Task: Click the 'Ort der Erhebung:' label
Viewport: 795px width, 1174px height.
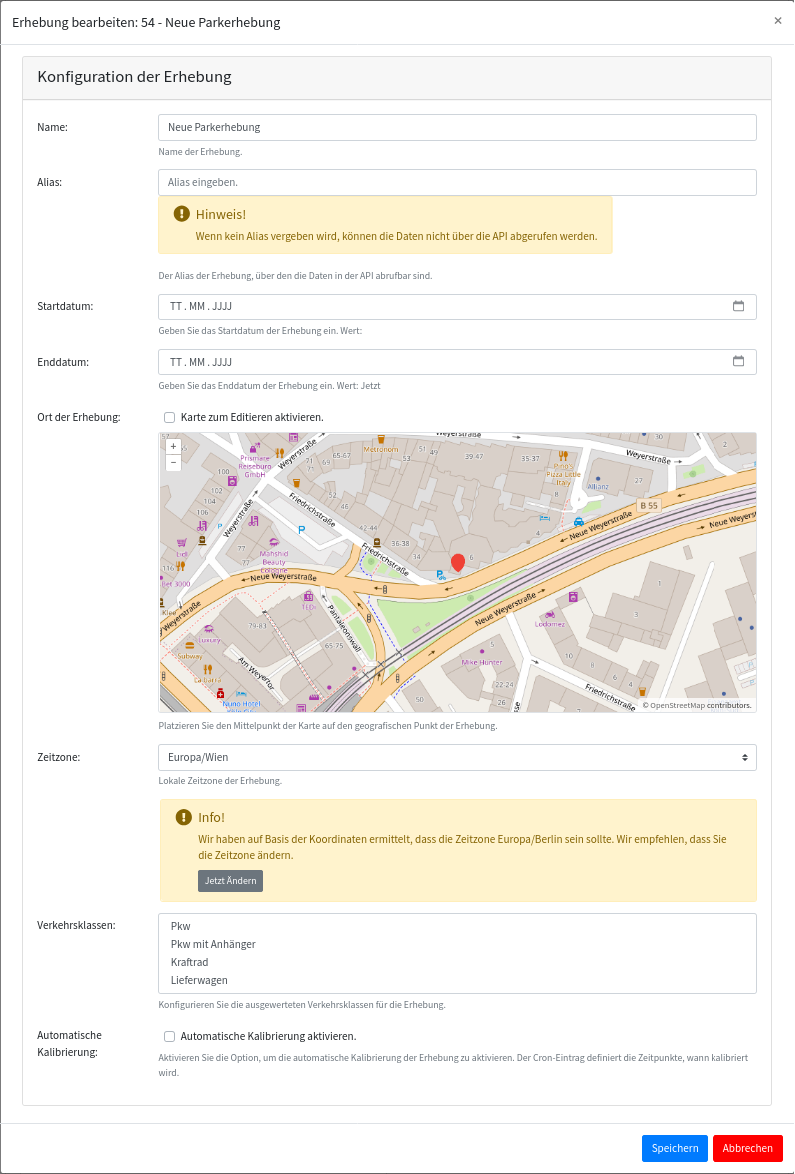Action: [79, 418]
